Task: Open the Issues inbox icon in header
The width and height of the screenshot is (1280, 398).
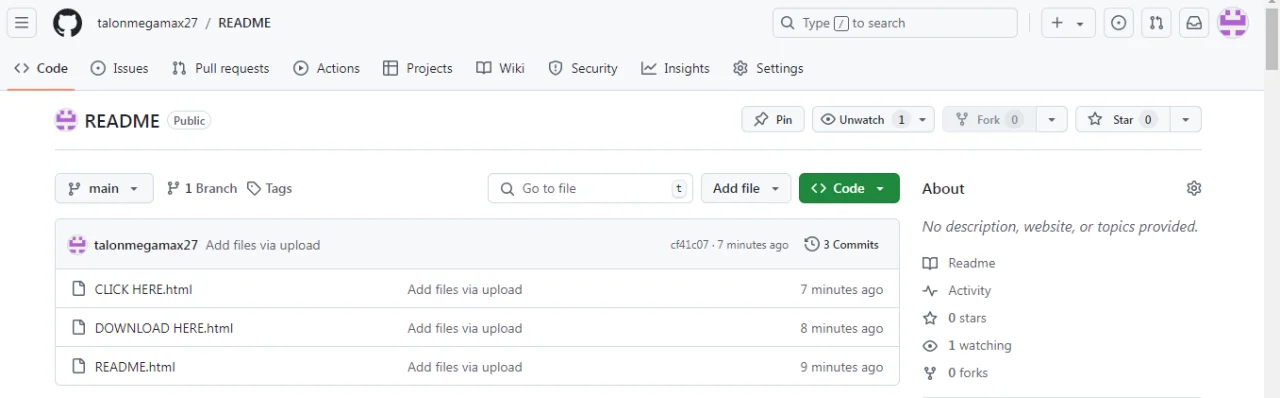Action: [1119, 23]
